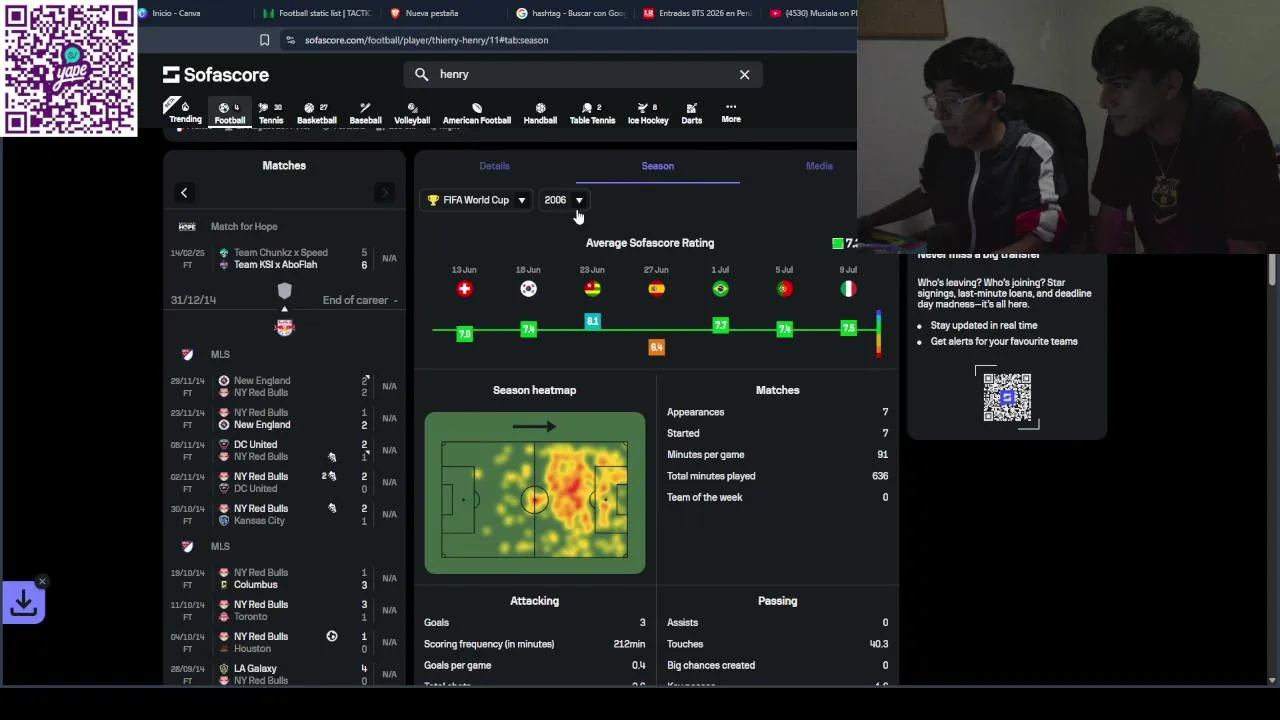Click the Sofascore logo

[216, 75]
